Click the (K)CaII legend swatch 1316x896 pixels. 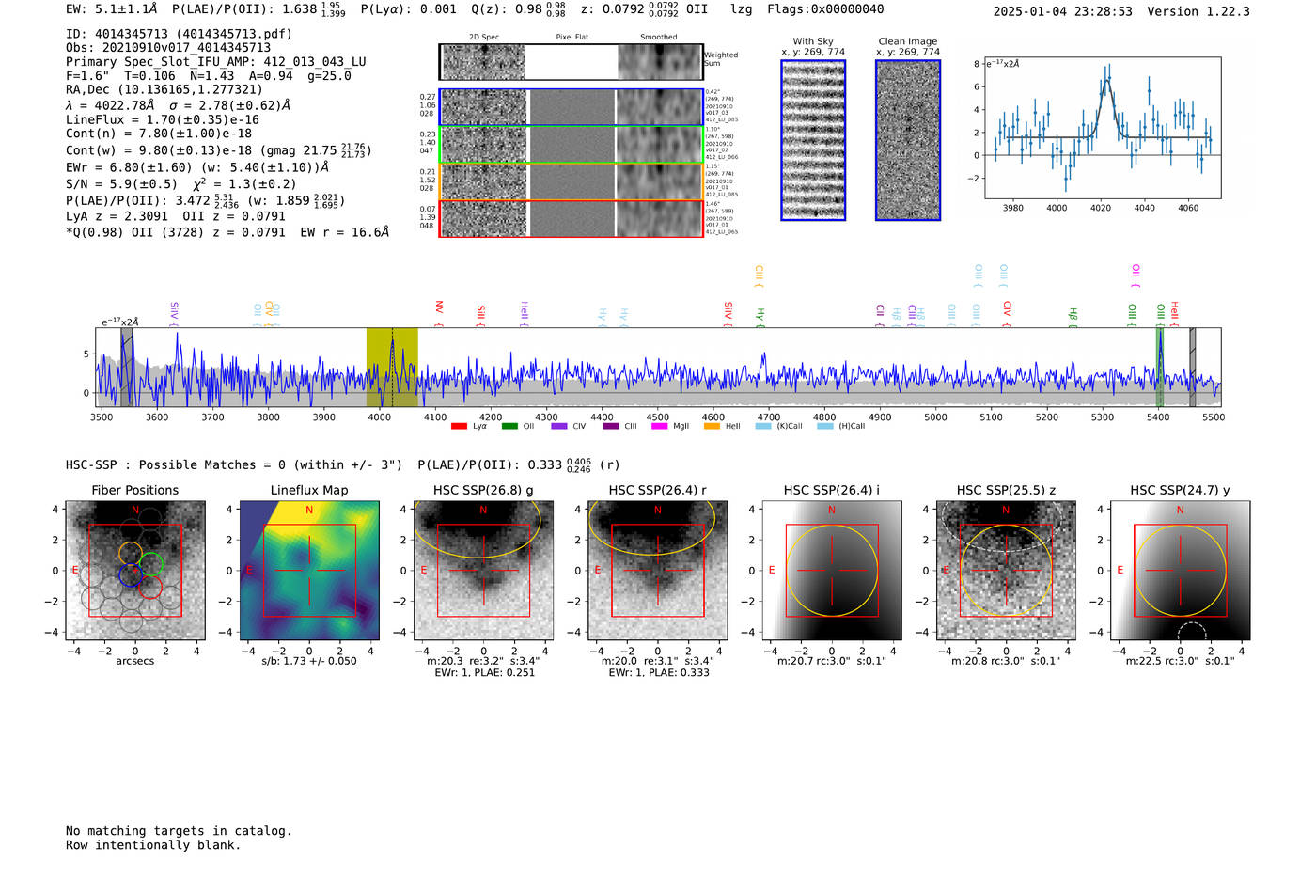[x=763, y=426]
